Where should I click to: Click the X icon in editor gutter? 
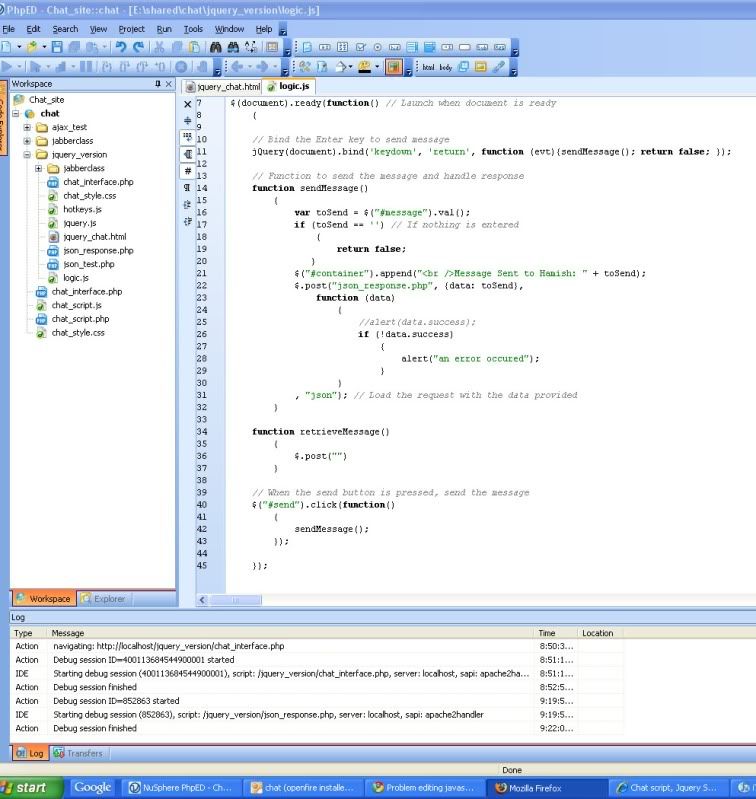pos(188,104)
